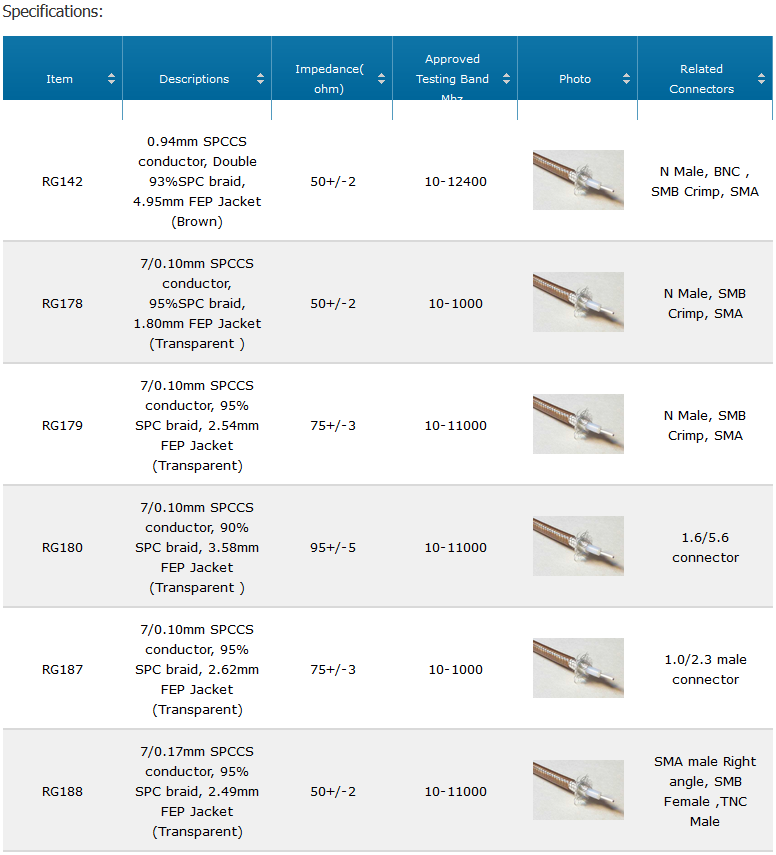Click the Approved Testing Band sort arrows
Image resolution: width=776 pixels, height=855 pixels.
click(506, 79)
